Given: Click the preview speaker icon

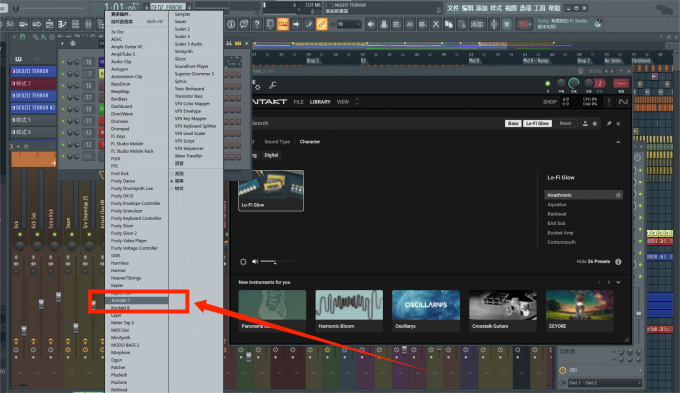Looking at the screenshot, I should pyautogui.click(x=255, y=262).
